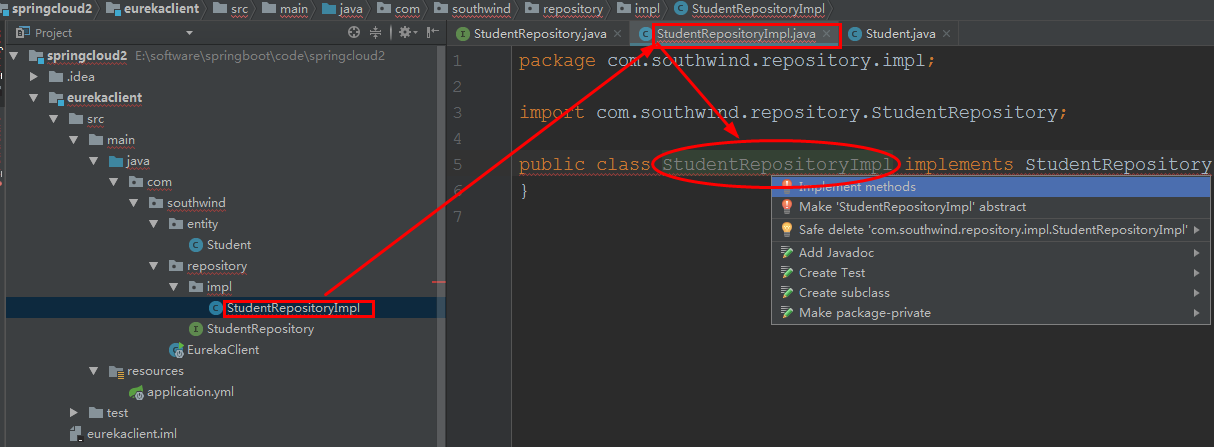Screen dimensions: 1214x447
Task: Collapse the impl package arrow
Action: click(174, 287)
